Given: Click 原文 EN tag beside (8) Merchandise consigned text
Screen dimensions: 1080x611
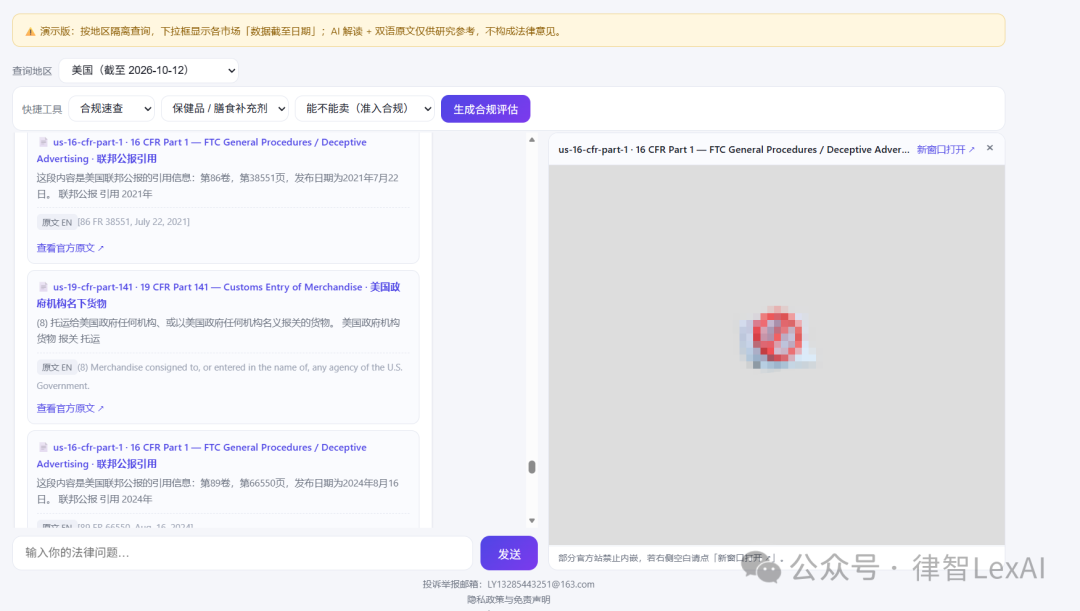Looking at the screenshot, I should [x=56, y=368].
